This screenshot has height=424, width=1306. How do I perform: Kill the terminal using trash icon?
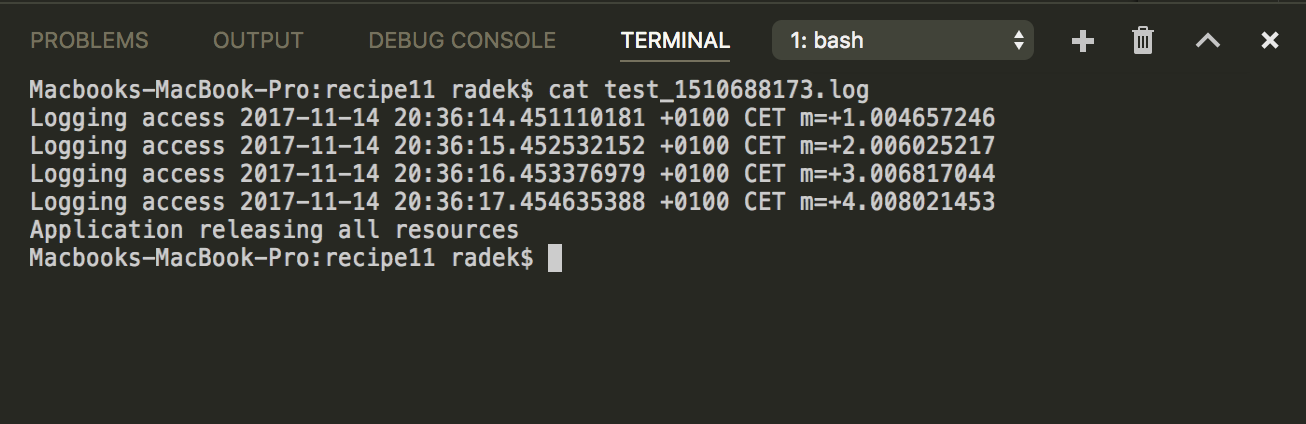(x=1143, y=41)
